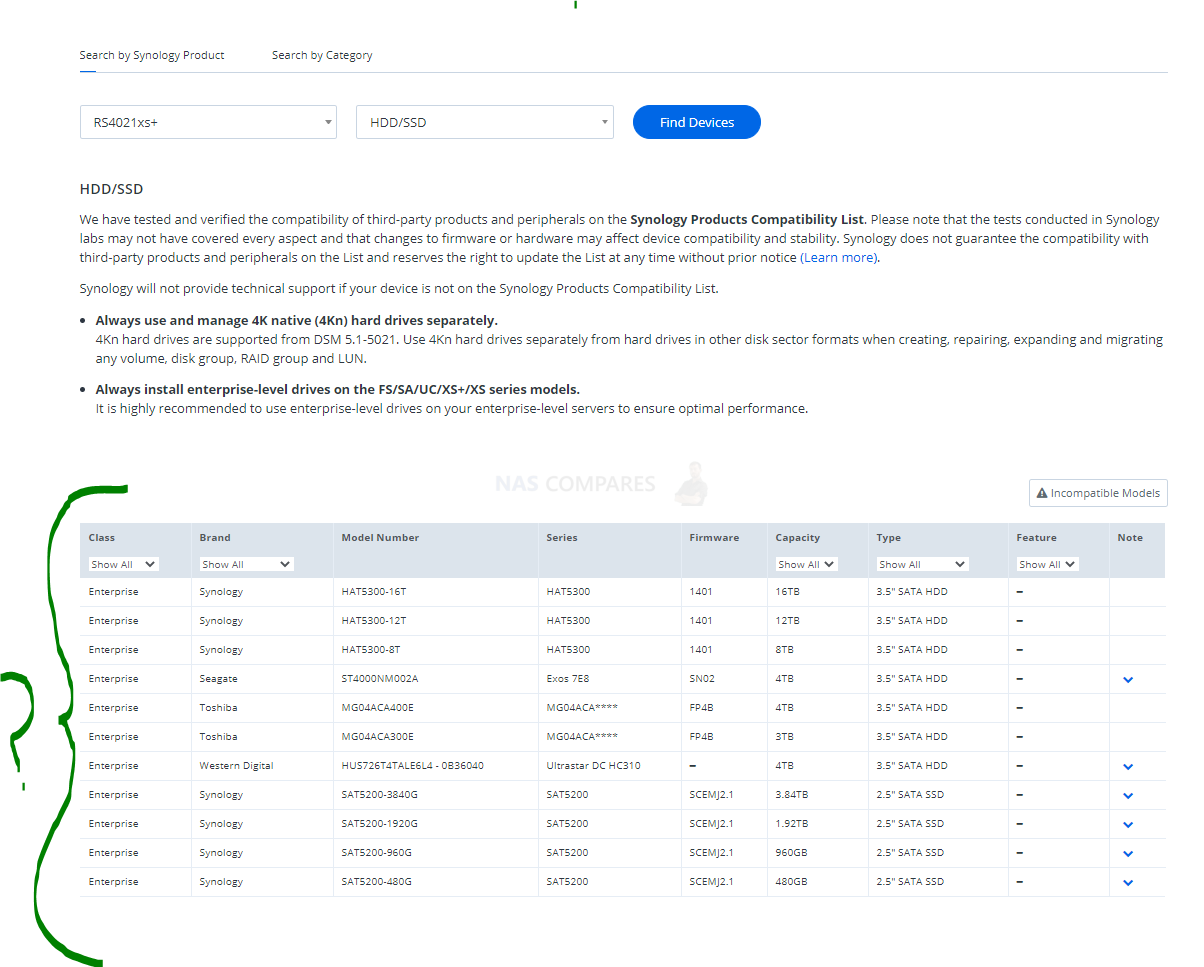The height and width of the screenshot is (967, 1204).
Task: Click the warning icon on Incompatible Models
Action: (1042, 493)
